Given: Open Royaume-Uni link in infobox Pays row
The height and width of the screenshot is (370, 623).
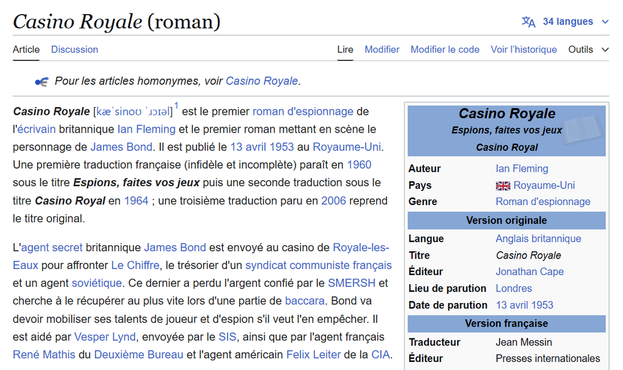Looking at the screenshot, I should tap(544, 186).
